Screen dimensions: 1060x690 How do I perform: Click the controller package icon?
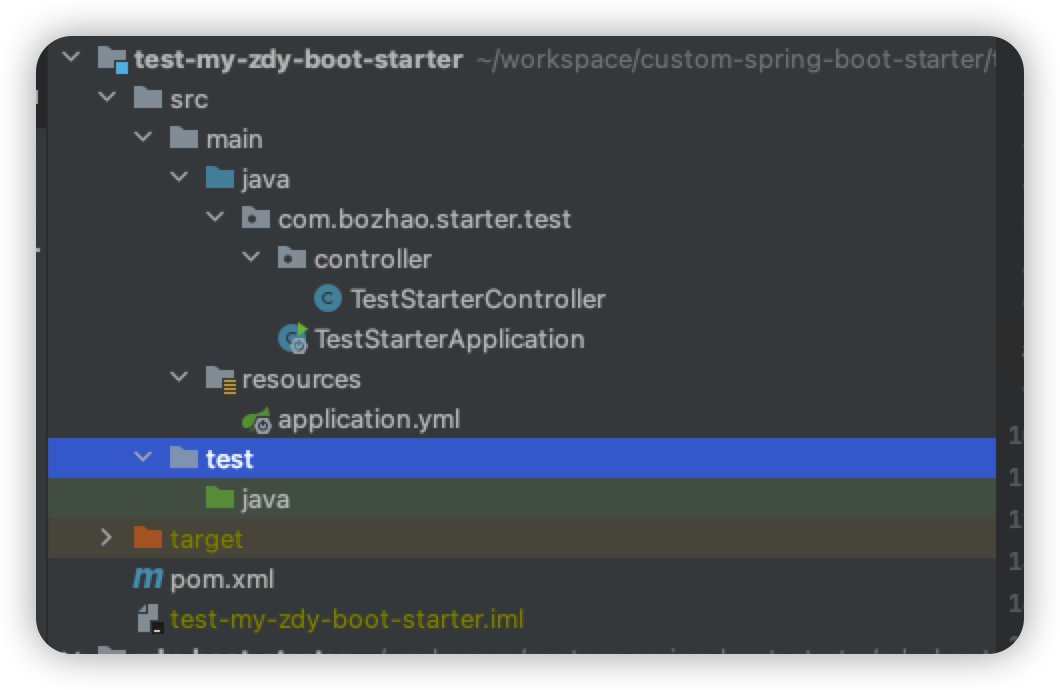[292, 259]
